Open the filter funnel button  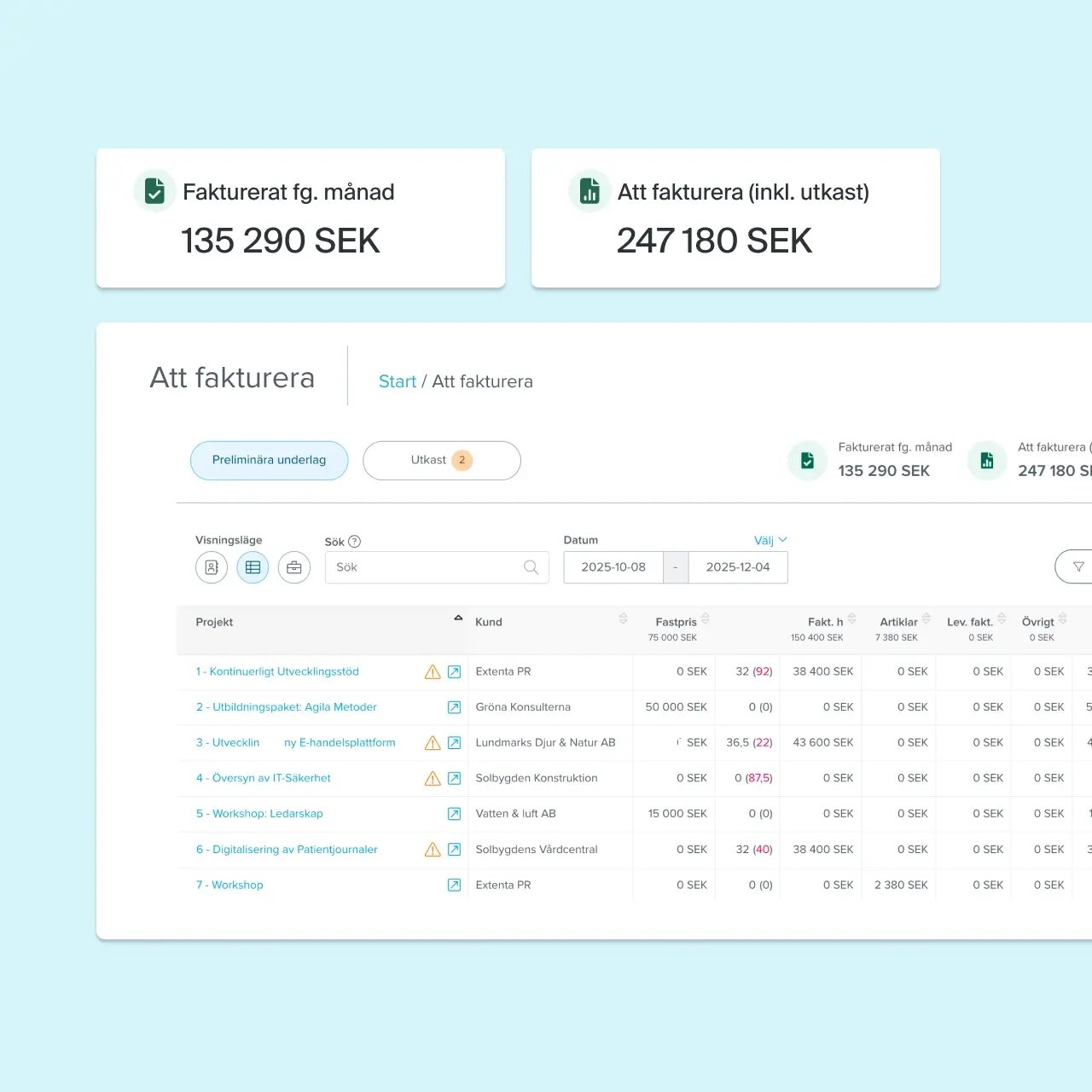pyautogui.click(x=1077, y=566)
